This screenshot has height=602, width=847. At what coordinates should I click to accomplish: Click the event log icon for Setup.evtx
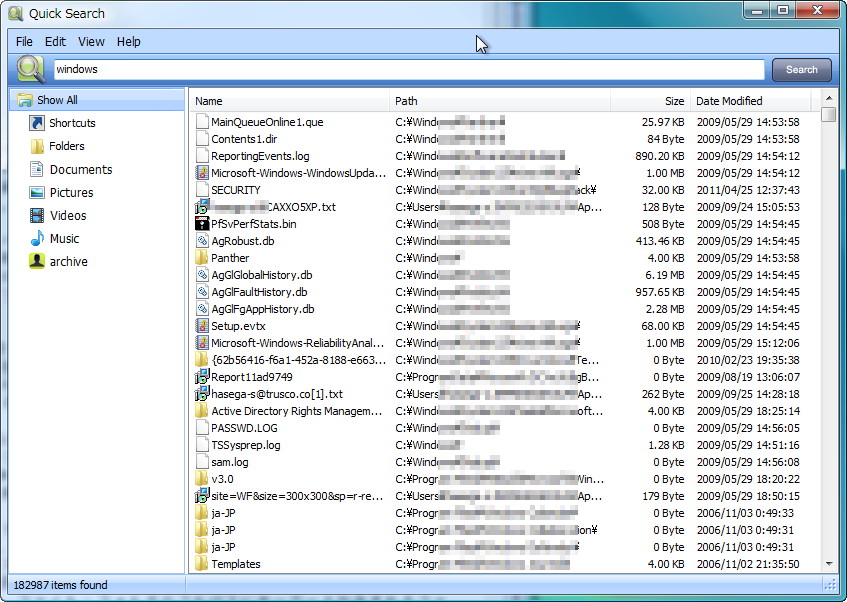[x=202, y=326]
